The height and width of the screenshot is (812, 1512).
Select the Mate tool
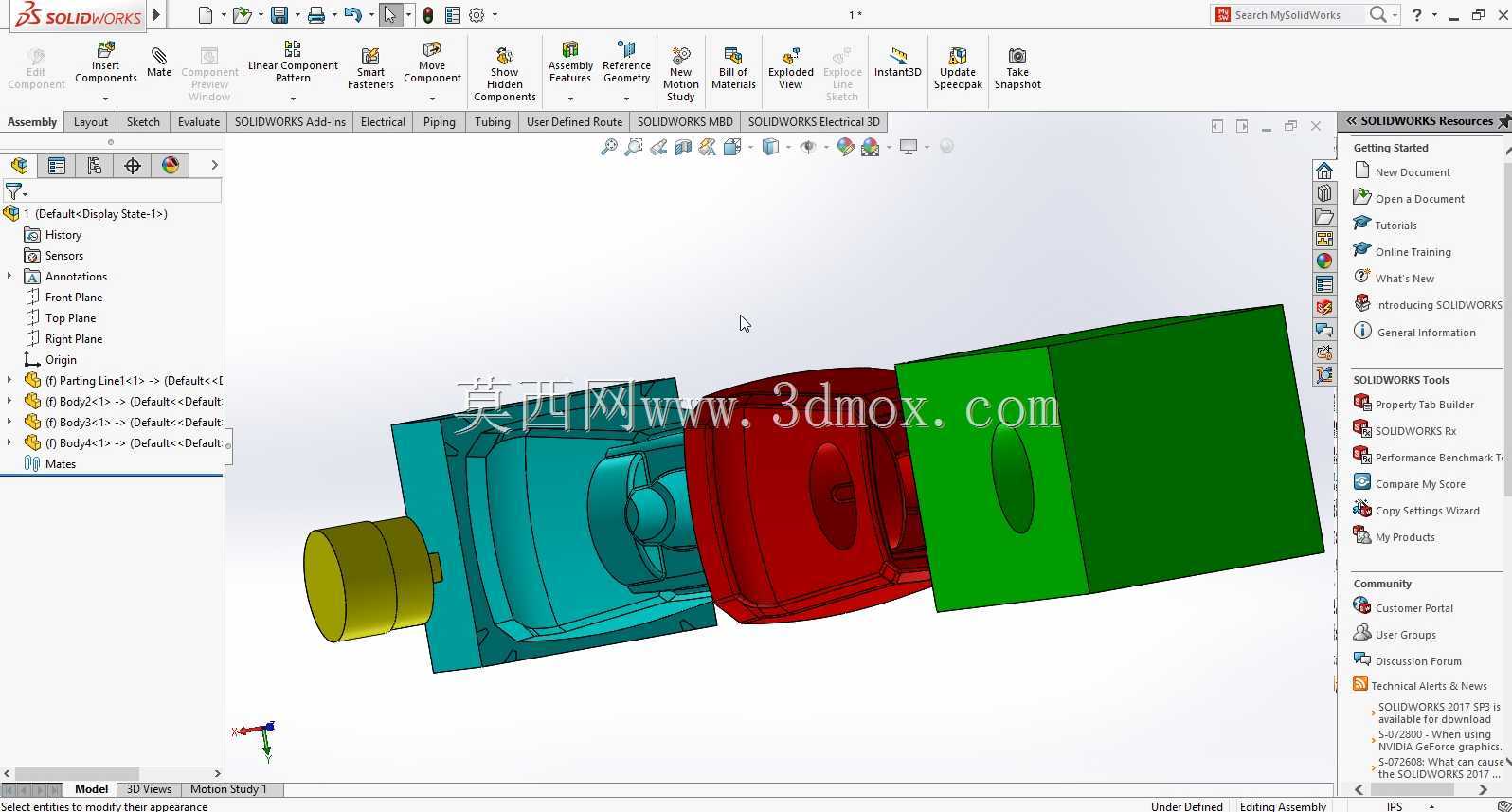pos(159,63)
